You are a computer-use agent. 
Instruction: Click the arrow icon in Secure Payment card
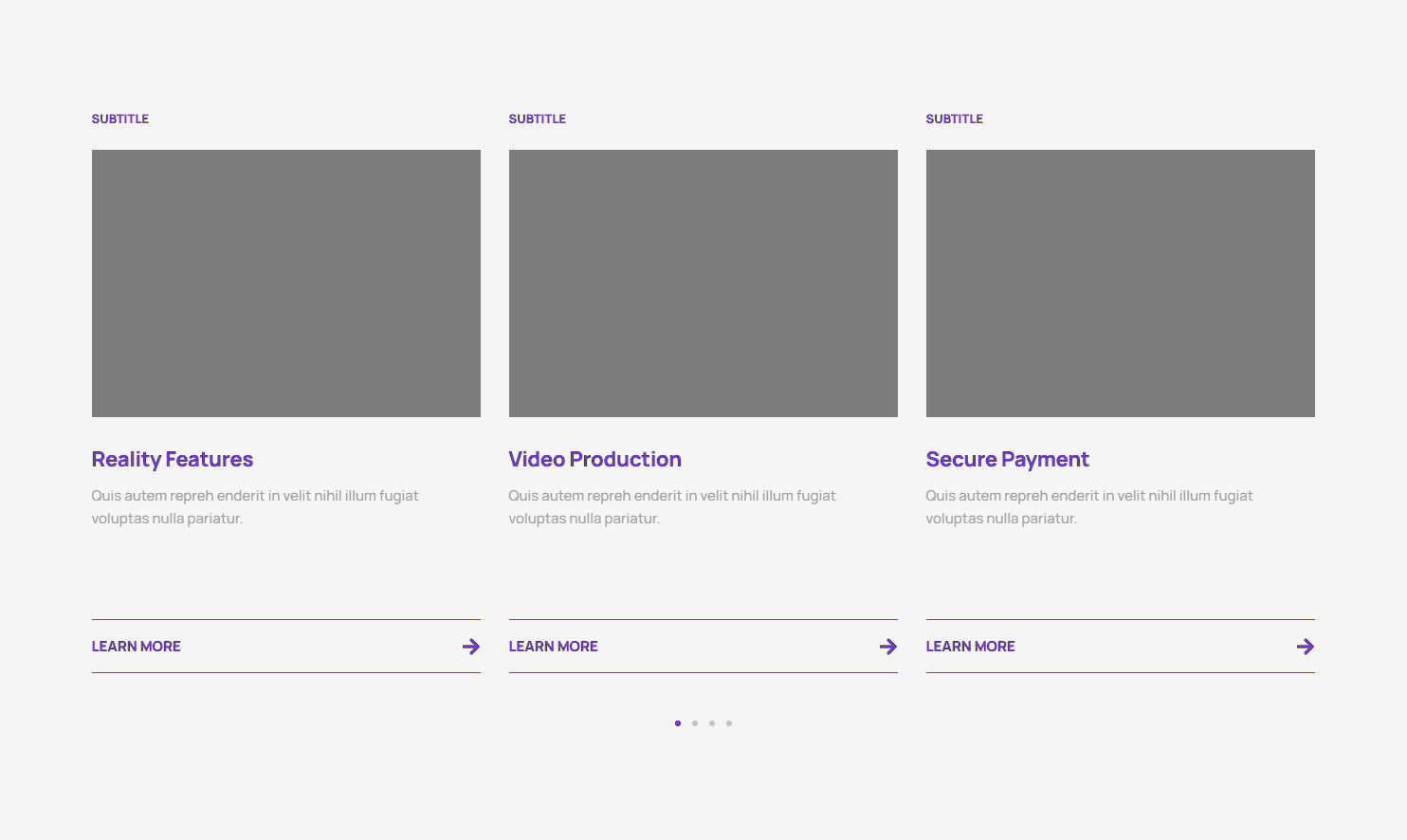point(1305,647)
